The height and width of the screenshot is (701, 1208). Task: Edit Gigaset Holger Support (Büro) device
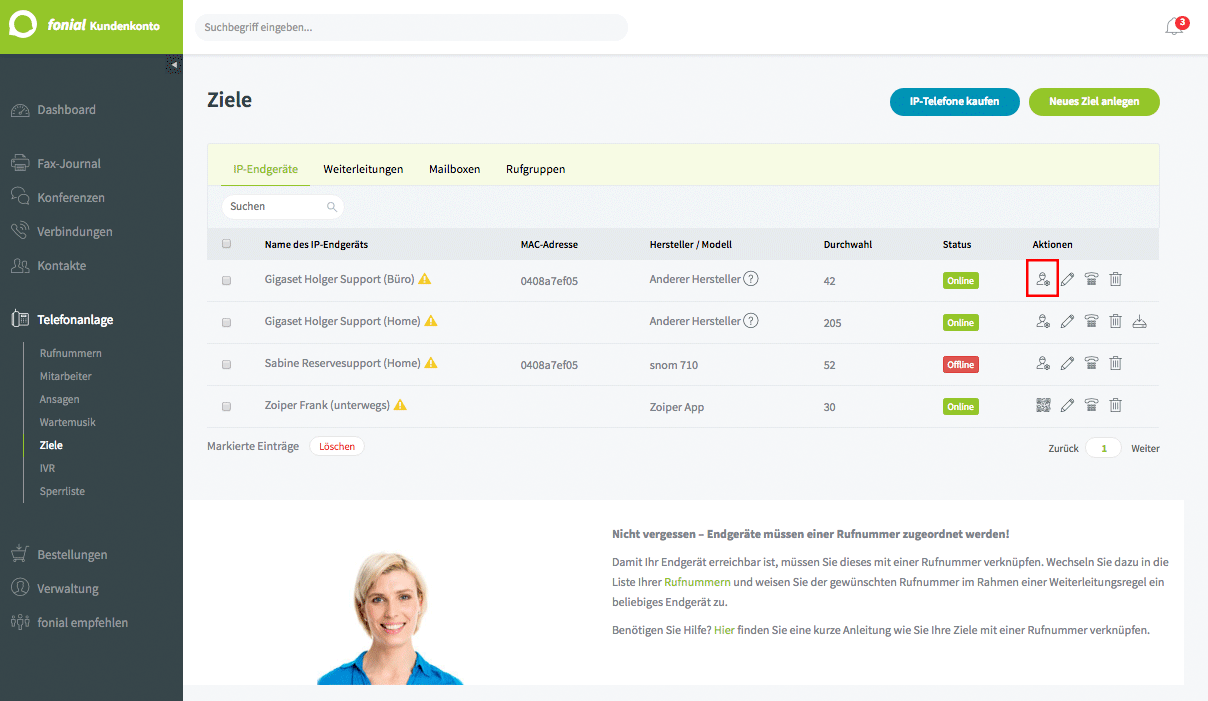point(1067,280)
